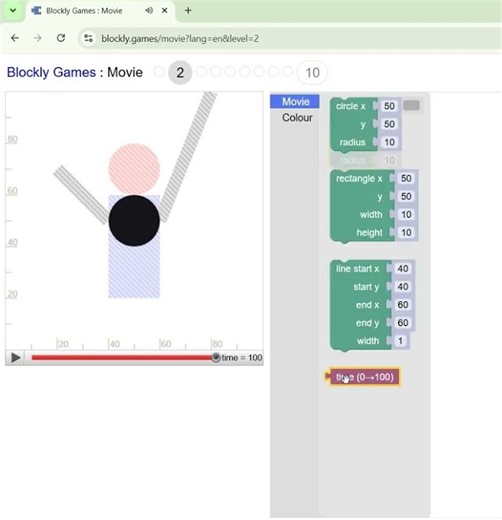This screenshot has width=502, height=520.
Task: Click the time slider knob
Action: (216, 357)
